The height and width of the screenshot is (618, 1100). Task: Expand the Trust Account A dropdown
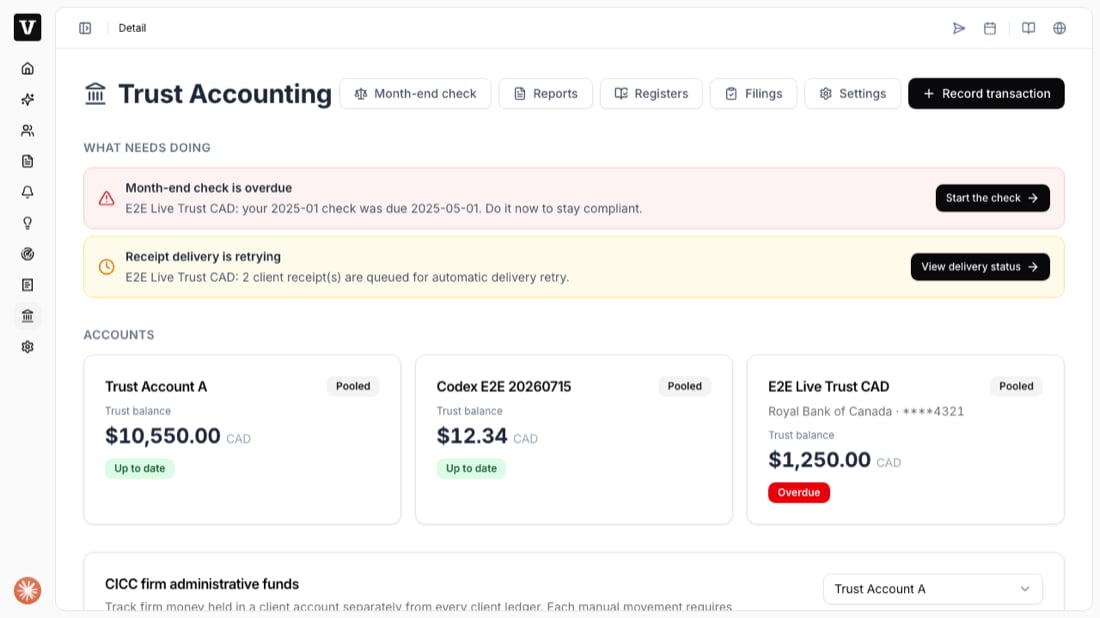click(x=932, y=589)
